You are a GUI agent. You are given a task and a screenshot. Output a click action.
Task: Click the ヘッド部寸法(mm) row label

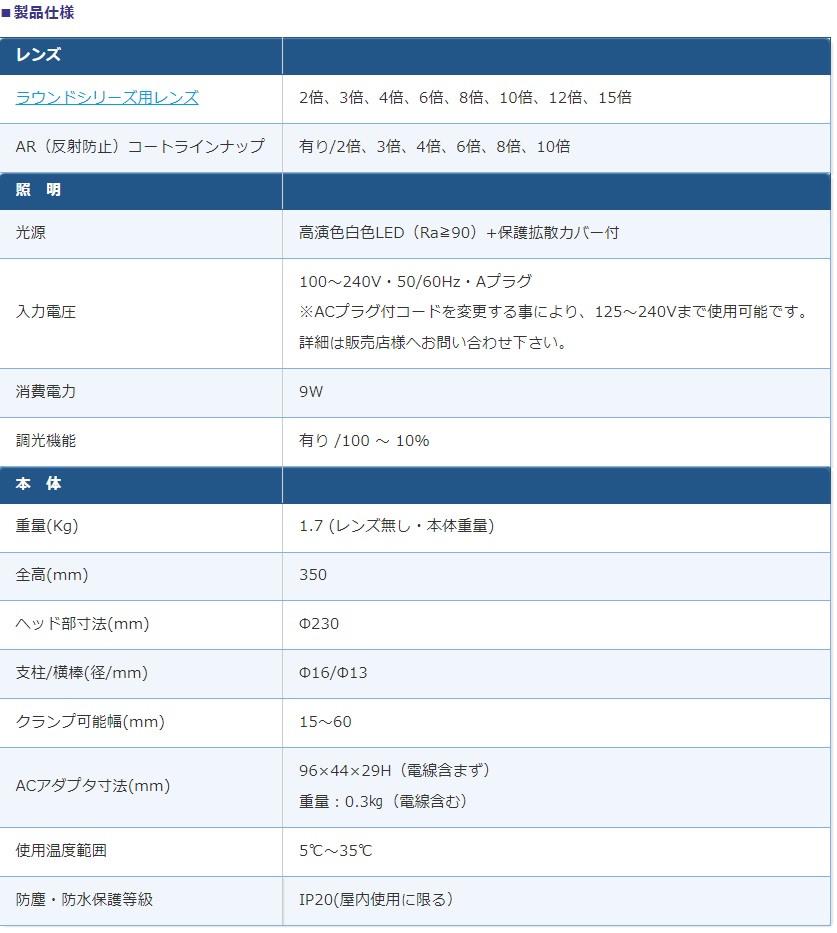coord(82,624)
